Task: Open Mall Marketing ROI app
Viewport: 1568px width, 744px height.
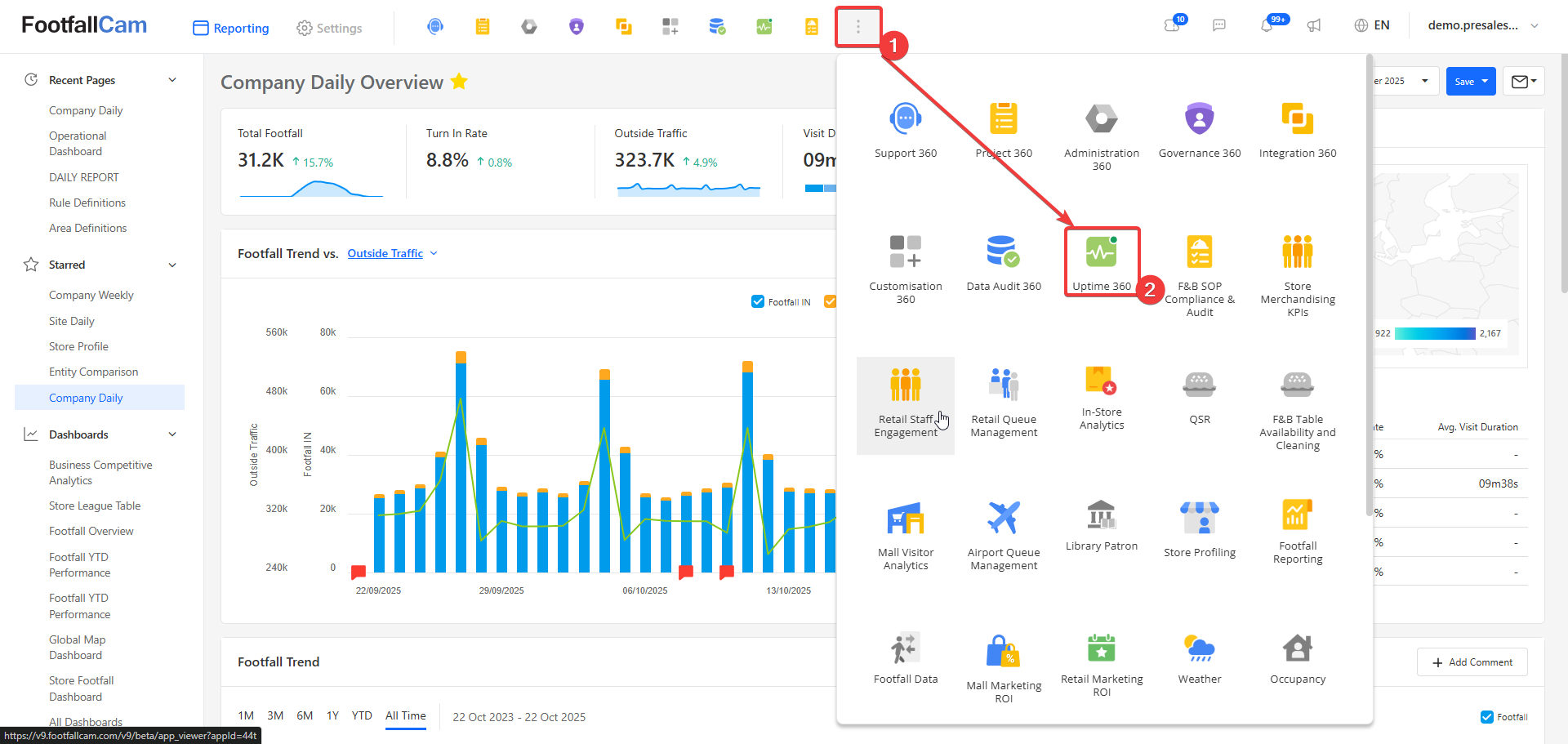Action: (1004, 668)
